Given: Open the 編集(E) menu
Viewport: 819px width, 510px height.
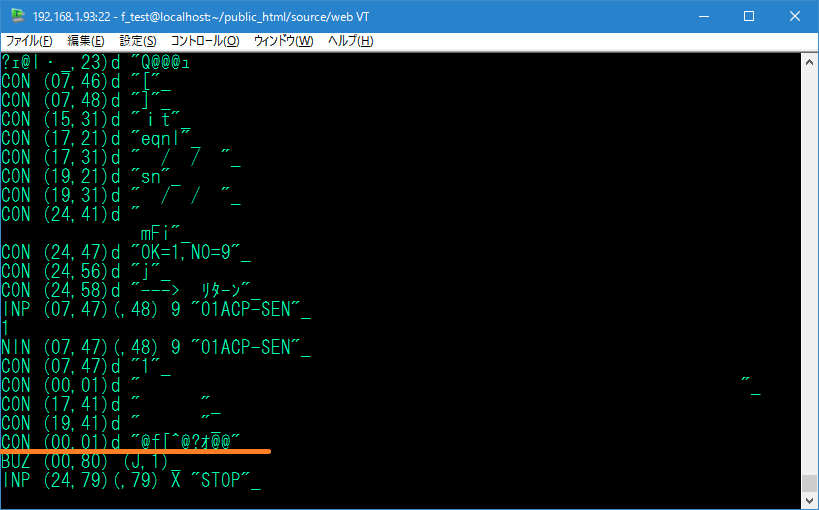Looking at the screenshot, I should coord(85,41).
